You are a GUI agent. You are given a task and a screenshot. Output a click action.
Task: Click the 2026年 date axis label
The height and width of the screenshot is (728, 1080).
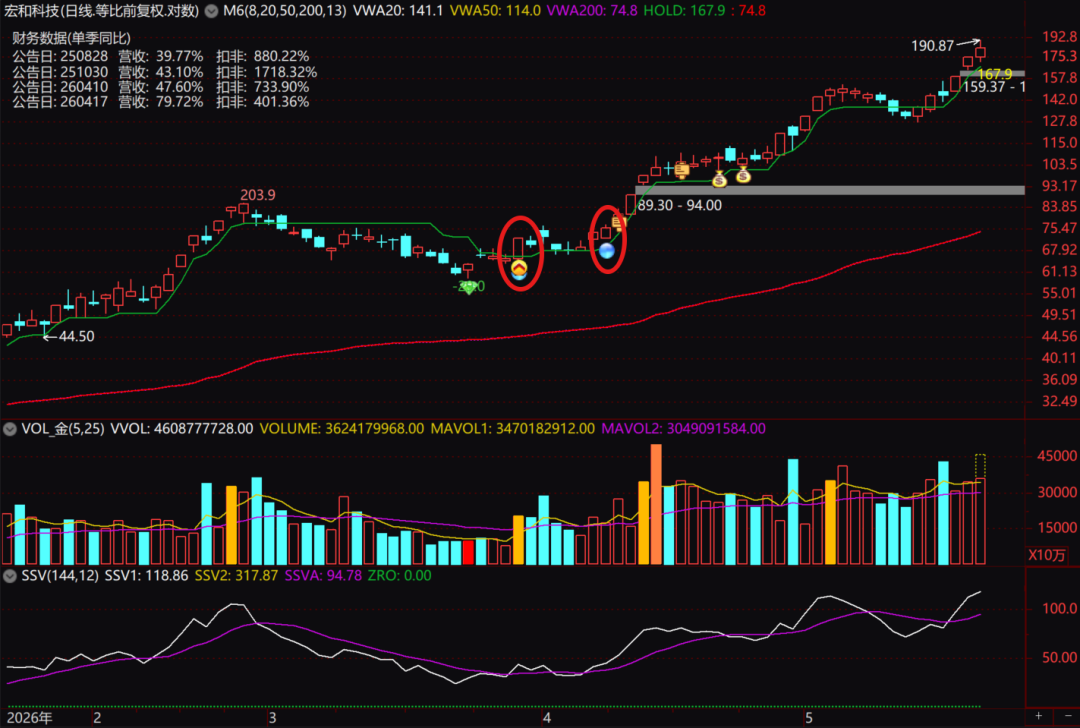pos(30,718)
